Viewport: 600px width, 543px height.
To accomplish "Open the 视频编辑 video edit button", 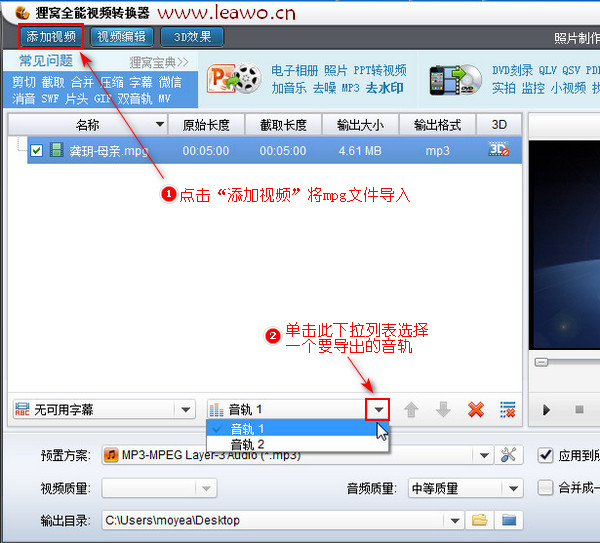I will (122, 37).
